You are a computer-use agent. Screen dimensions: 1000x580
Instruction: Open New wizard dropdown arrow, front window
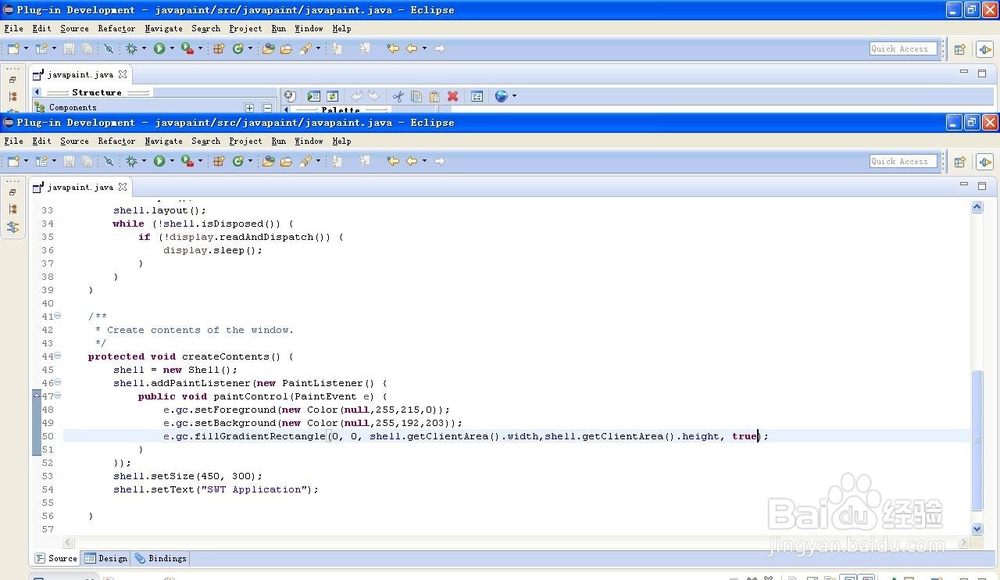(26, 161)
